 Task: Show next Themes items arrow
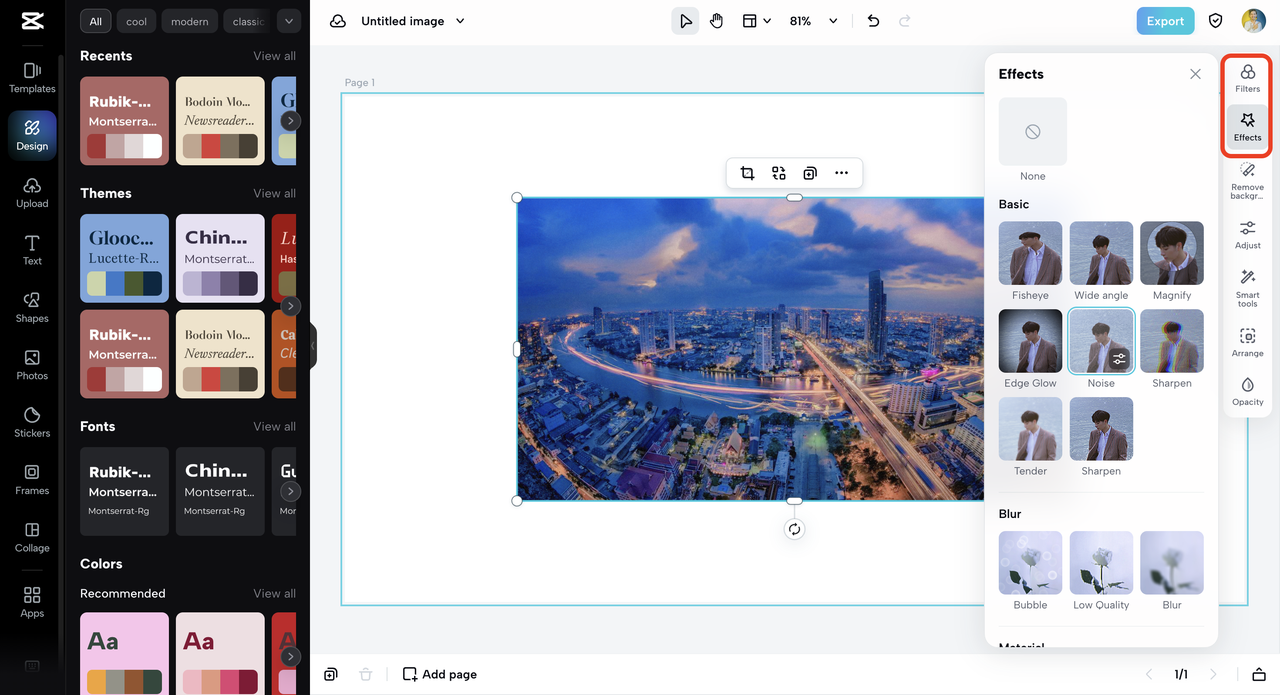pyautogui.click(x=290, y=306)
